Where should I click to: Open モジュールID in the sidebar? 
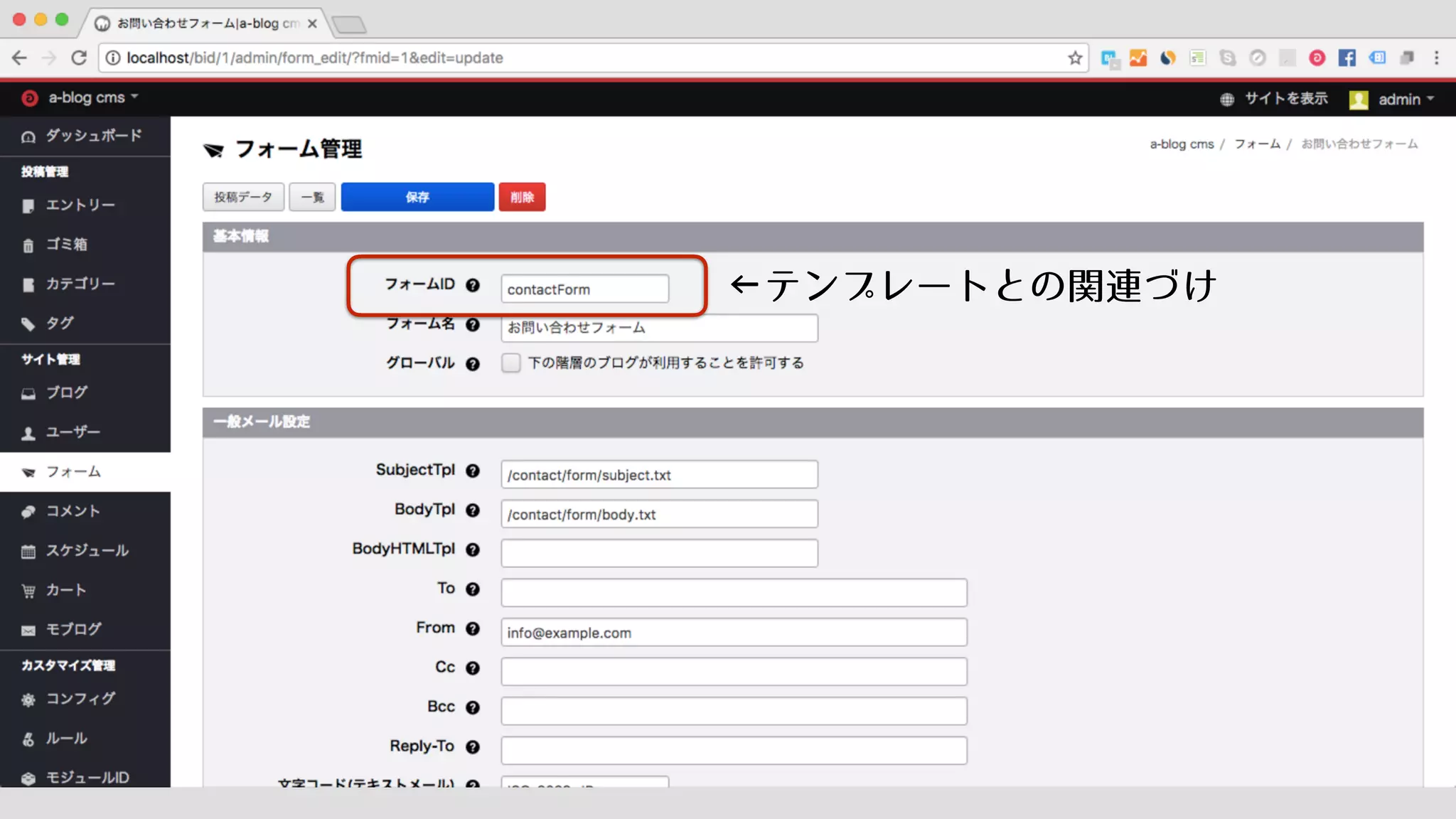(85, 778)
